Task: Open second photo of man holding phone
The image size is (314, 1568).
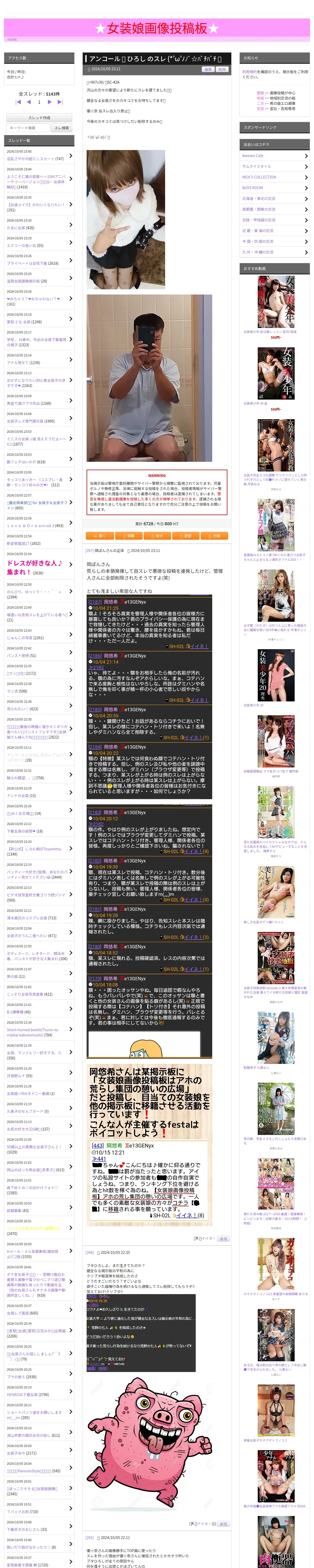Action: tap(149, 377)
